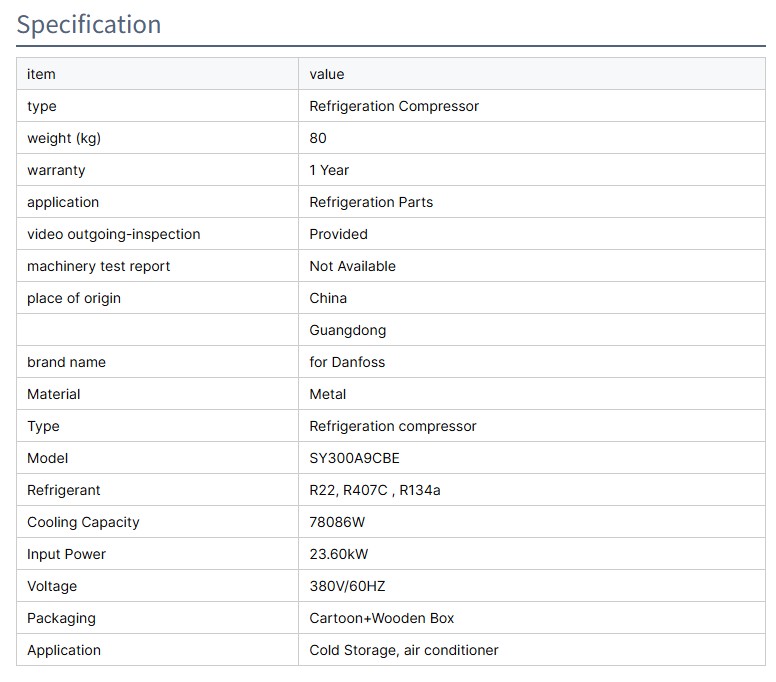Viewport: 776px width, 682px height.
Task: Click the model number SY300A9CBE
Action: [x=354, y=458]
